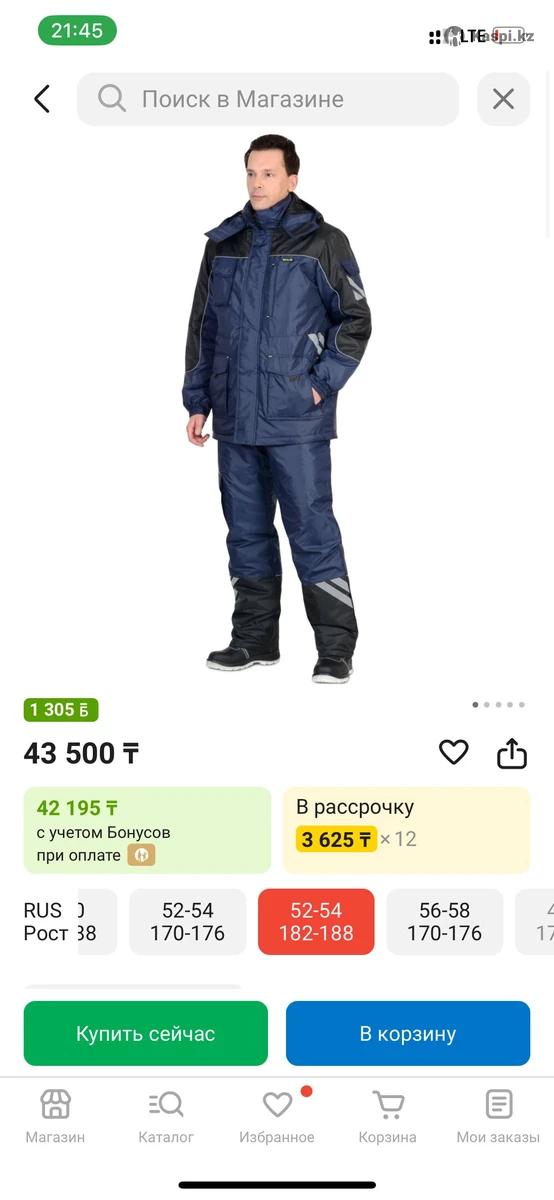Click the Купить сейчас button

(146, 1033)
